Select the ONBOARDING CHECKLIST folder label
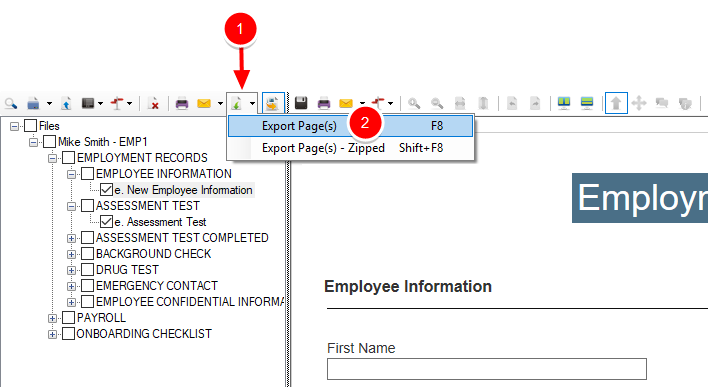The height and width of the screenshot is (387, 708). pyautogui.click(x=144, y=334)
